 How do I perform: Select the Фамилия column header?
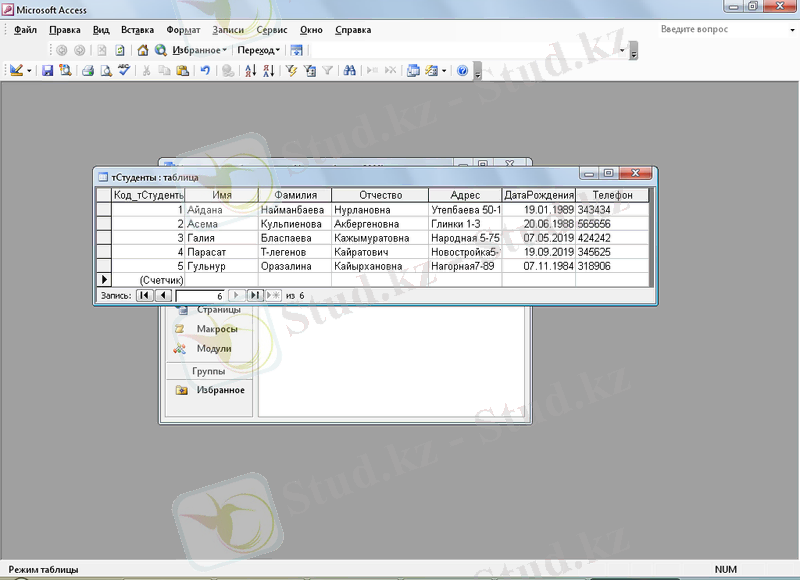coord(294,195)
